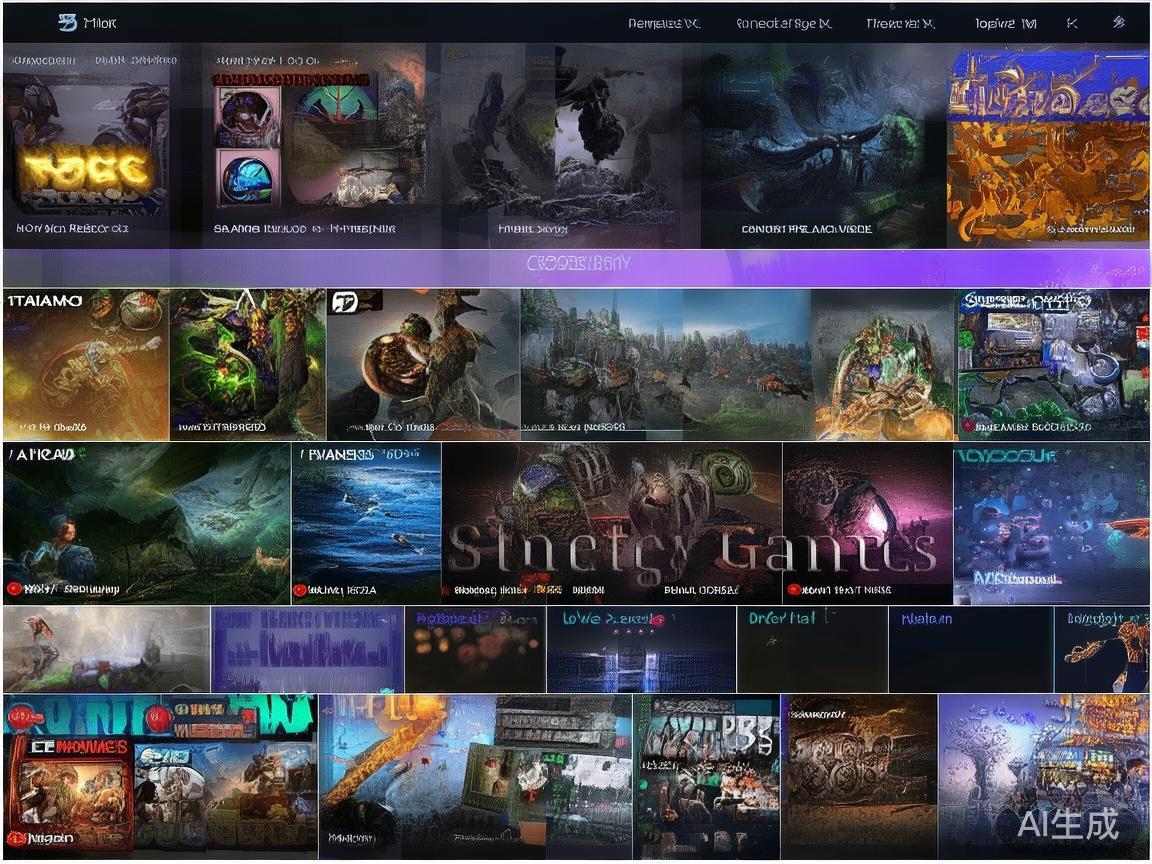
Task: Select the round portrait icon above the blue orb
Action: (243, 115)
